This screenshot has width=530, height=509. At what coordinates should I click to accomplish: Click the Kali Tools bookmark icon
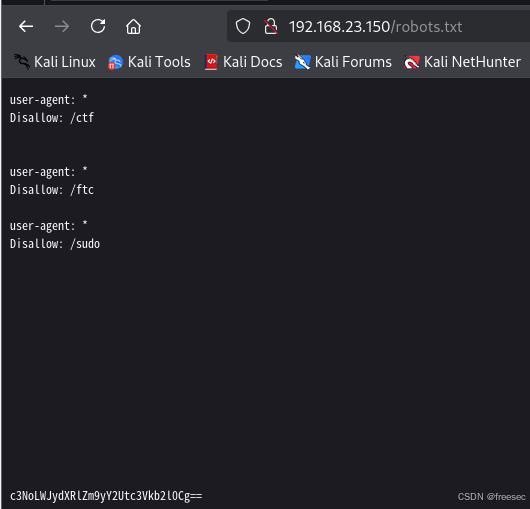[x=115, y=63]
